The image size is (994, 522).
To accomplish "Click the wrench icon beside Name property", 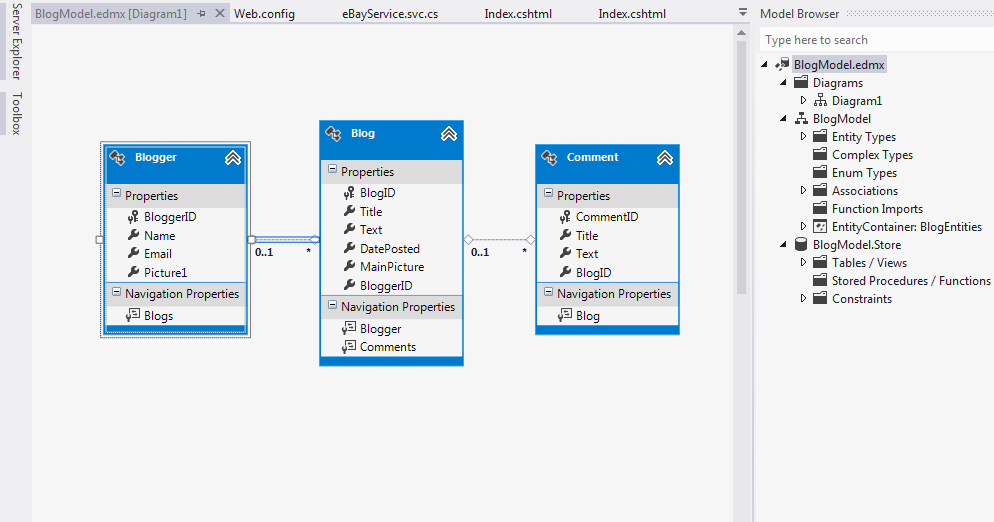I will pos(133,235).
